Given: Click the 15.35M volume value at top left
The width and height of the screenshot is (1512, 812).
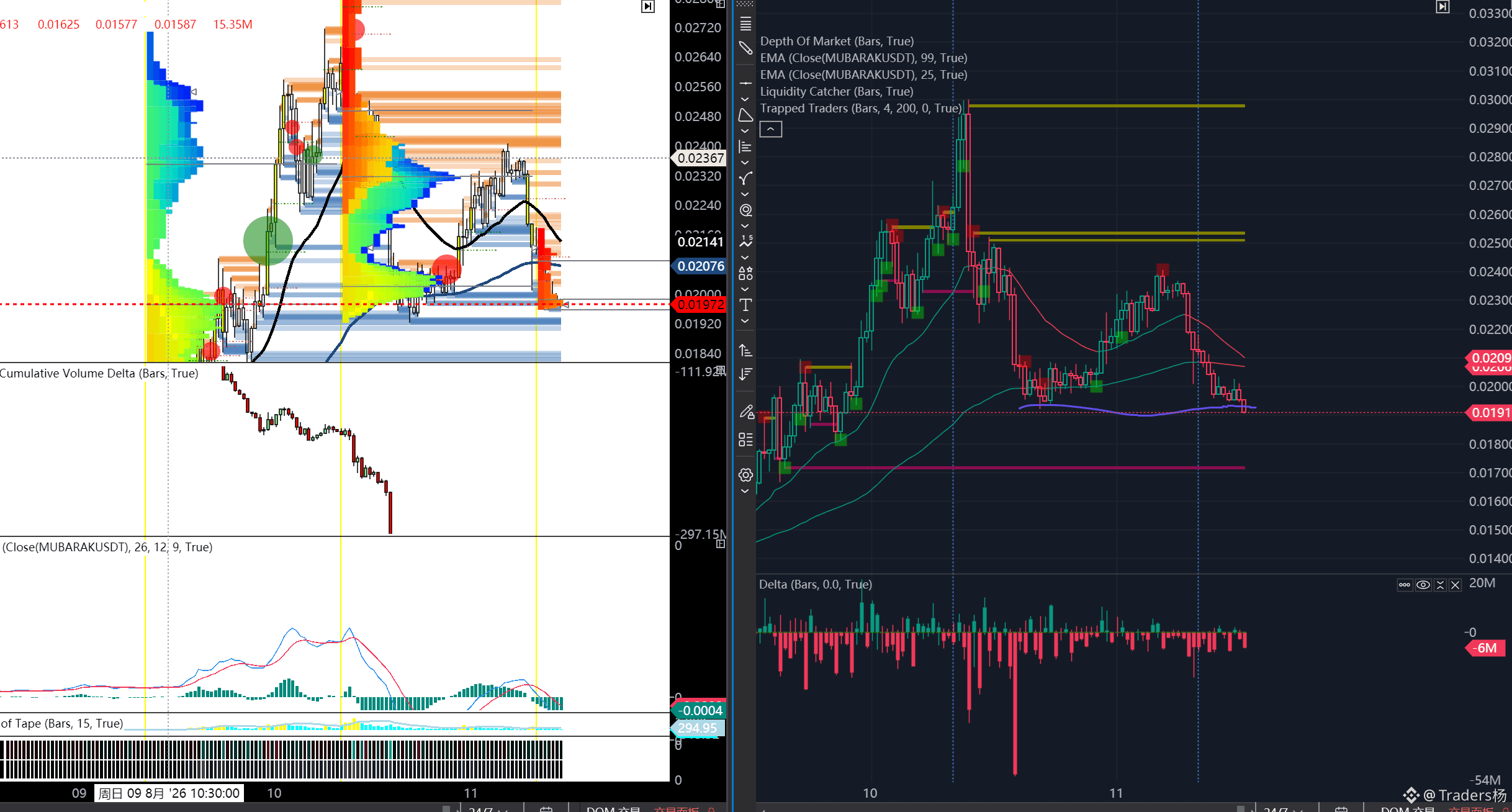Looking at the screenshot, I should (x=233, y=24).
